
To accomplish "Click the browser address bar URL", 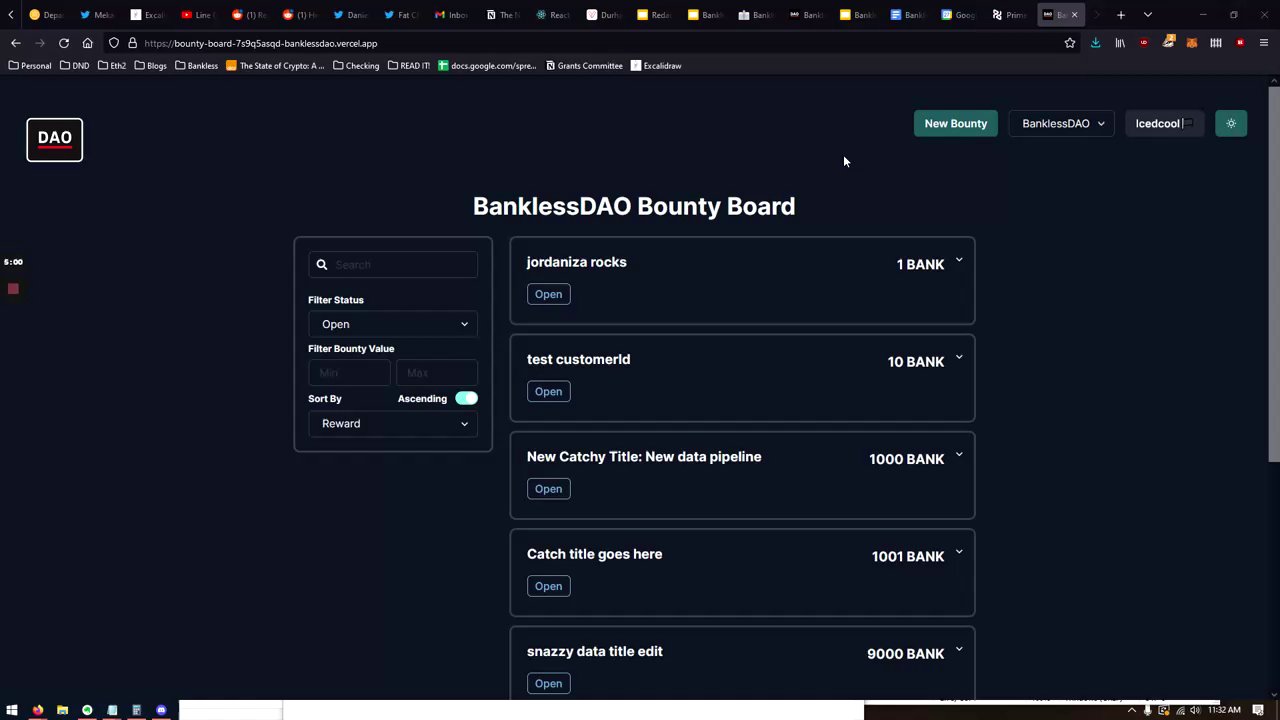I will point(261,44).
